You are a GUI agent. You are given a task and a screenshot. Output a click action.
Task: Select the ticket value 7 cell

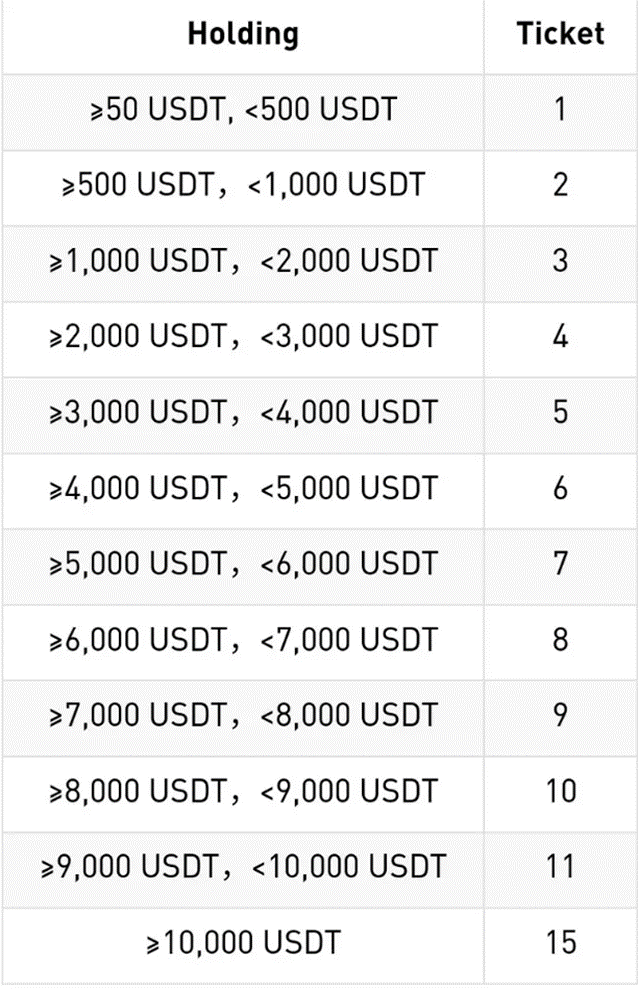(560, 564)
